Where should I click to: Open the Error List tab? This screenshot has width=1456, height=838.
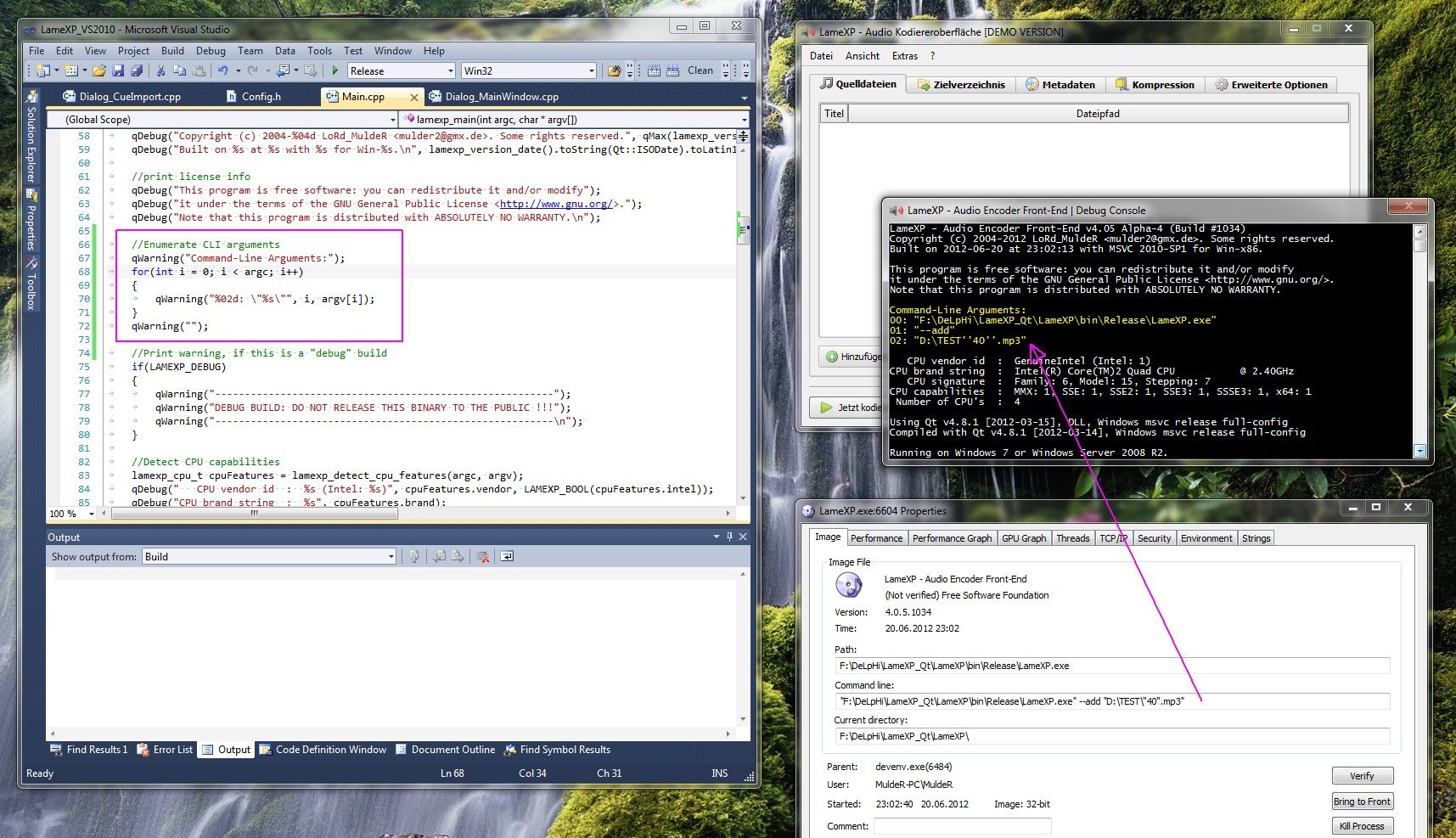(x=165, y=750)
